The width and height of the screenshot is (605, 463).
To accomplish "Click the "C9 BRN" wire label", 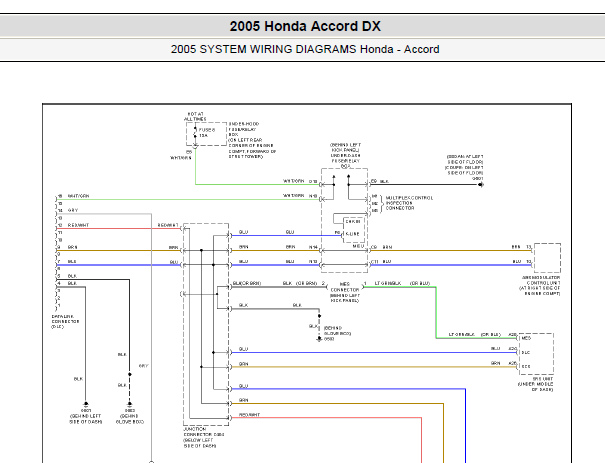I will click(382, 247).
